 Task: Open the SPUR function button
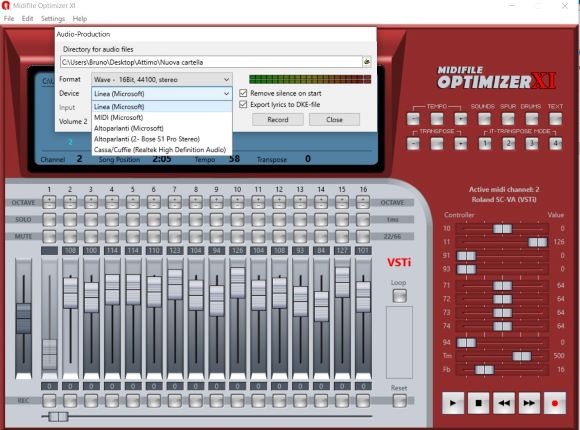508,119
